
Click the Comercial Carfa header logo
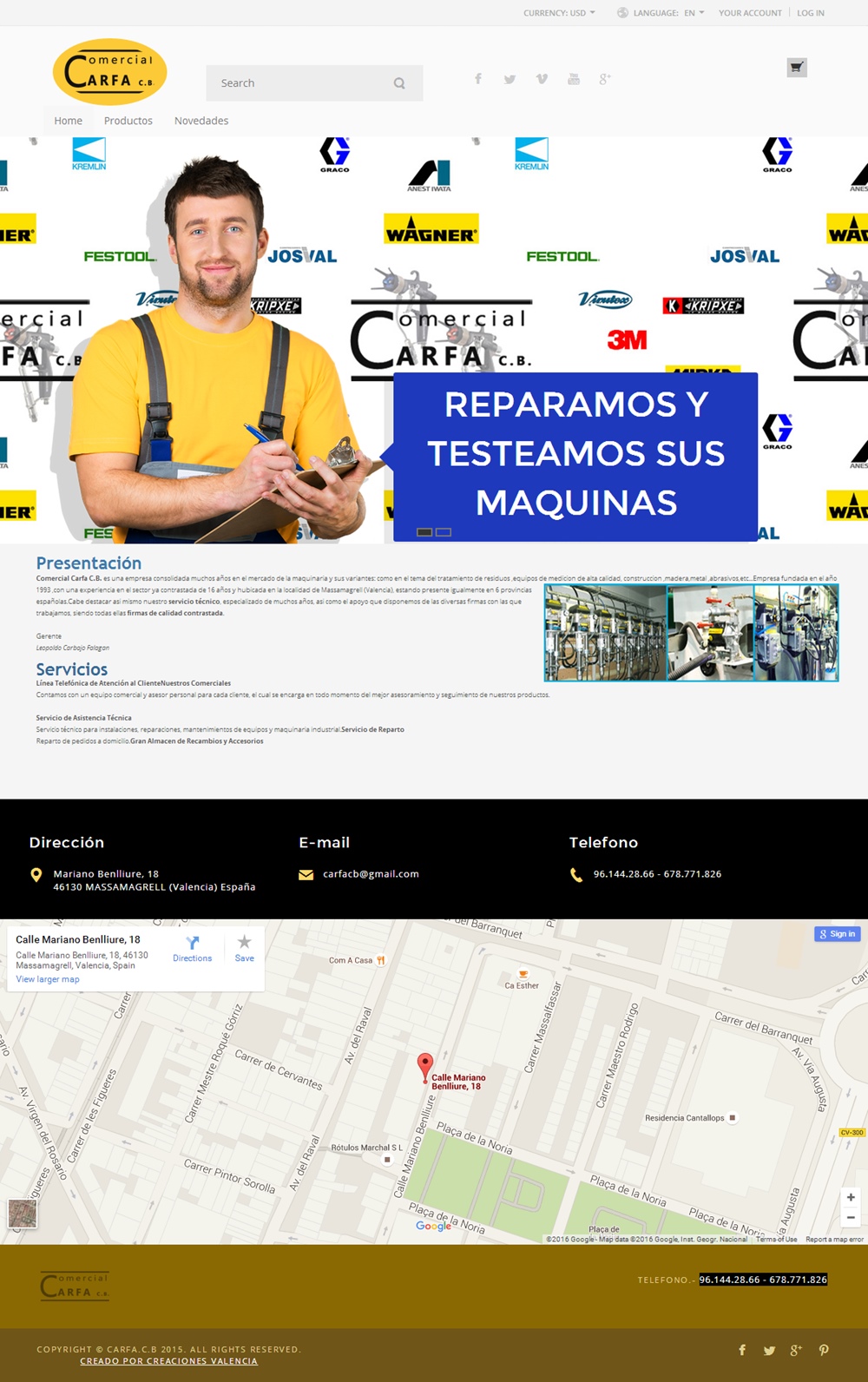[109, 72]
